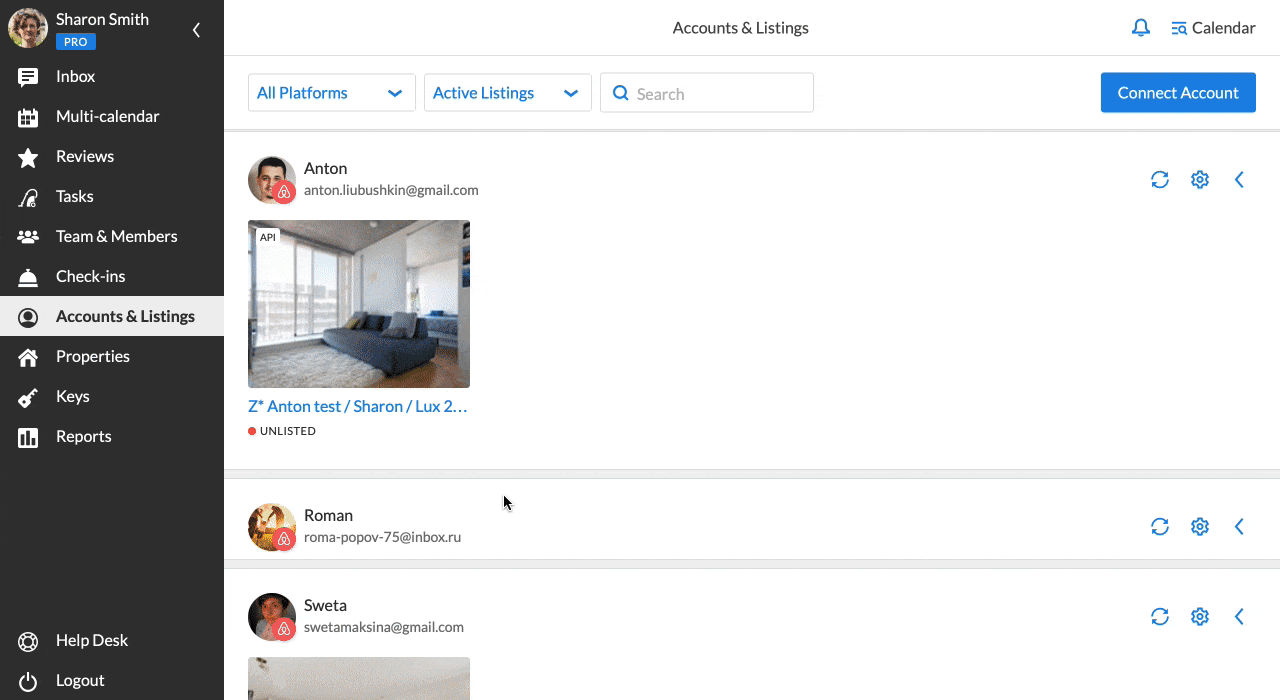Open settings gear for Anton's account
Image resolution: width=1280 pixels, height=700 pixels.
pyautogui.click(x=1200, y=179)
